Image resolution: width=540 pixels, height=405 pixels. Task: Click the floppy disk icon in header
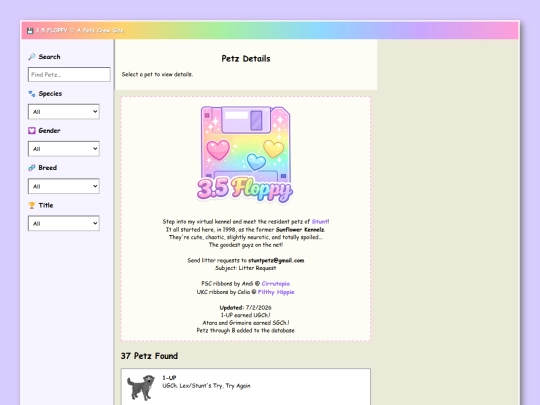coord(30,30)
